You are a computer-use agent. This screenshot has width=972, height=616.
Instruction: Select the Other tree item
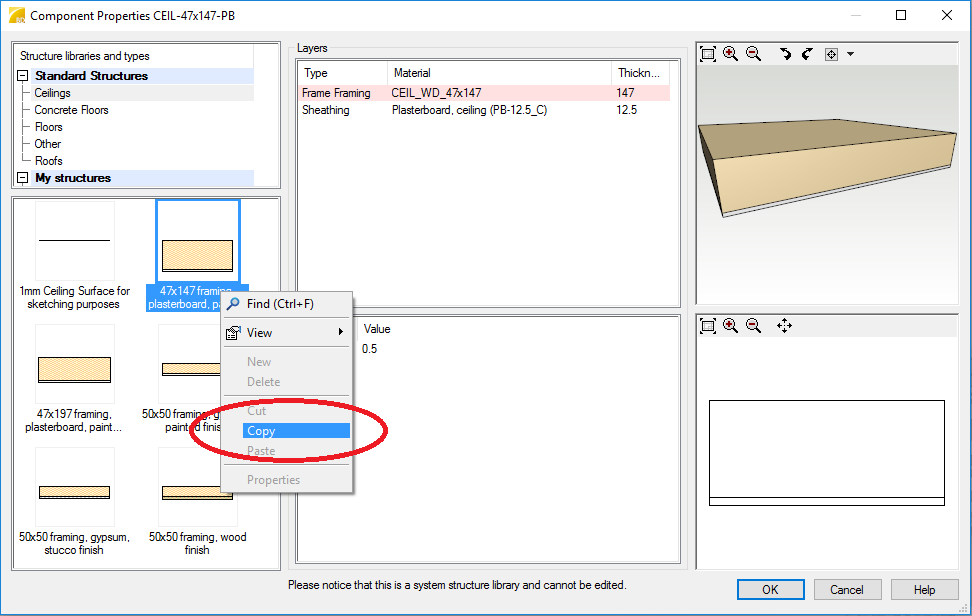pyautogui.click(x=48, y=144)
